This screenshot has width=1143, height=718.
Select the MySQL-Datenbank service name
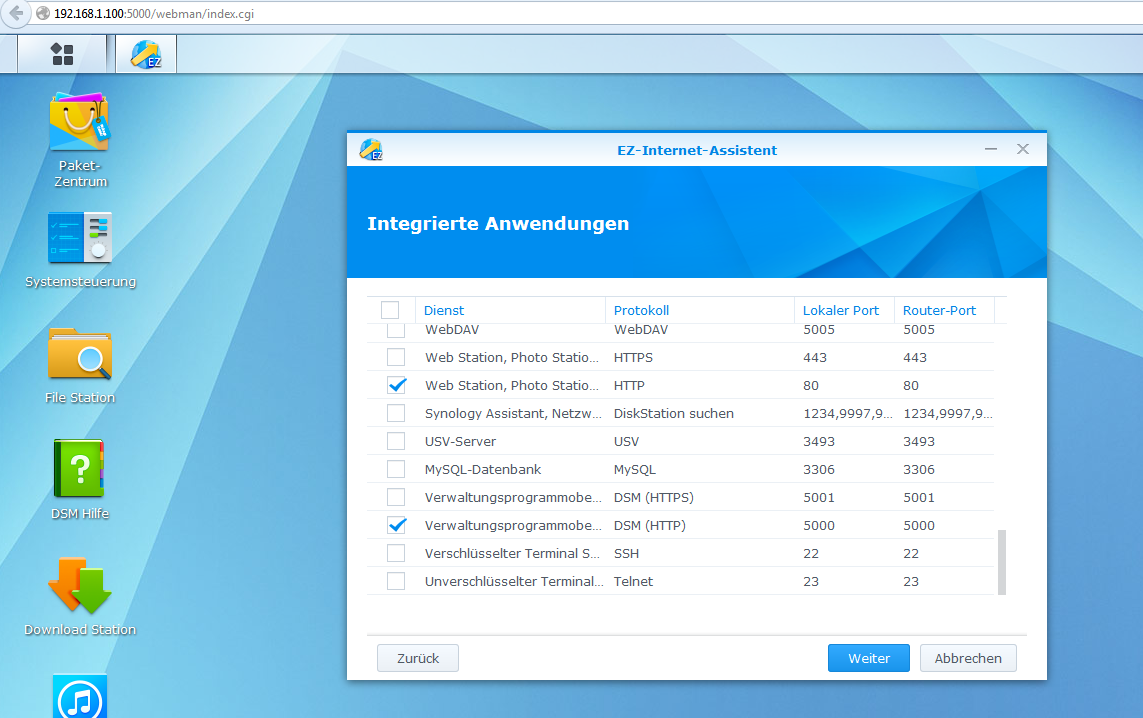(483, 469)
